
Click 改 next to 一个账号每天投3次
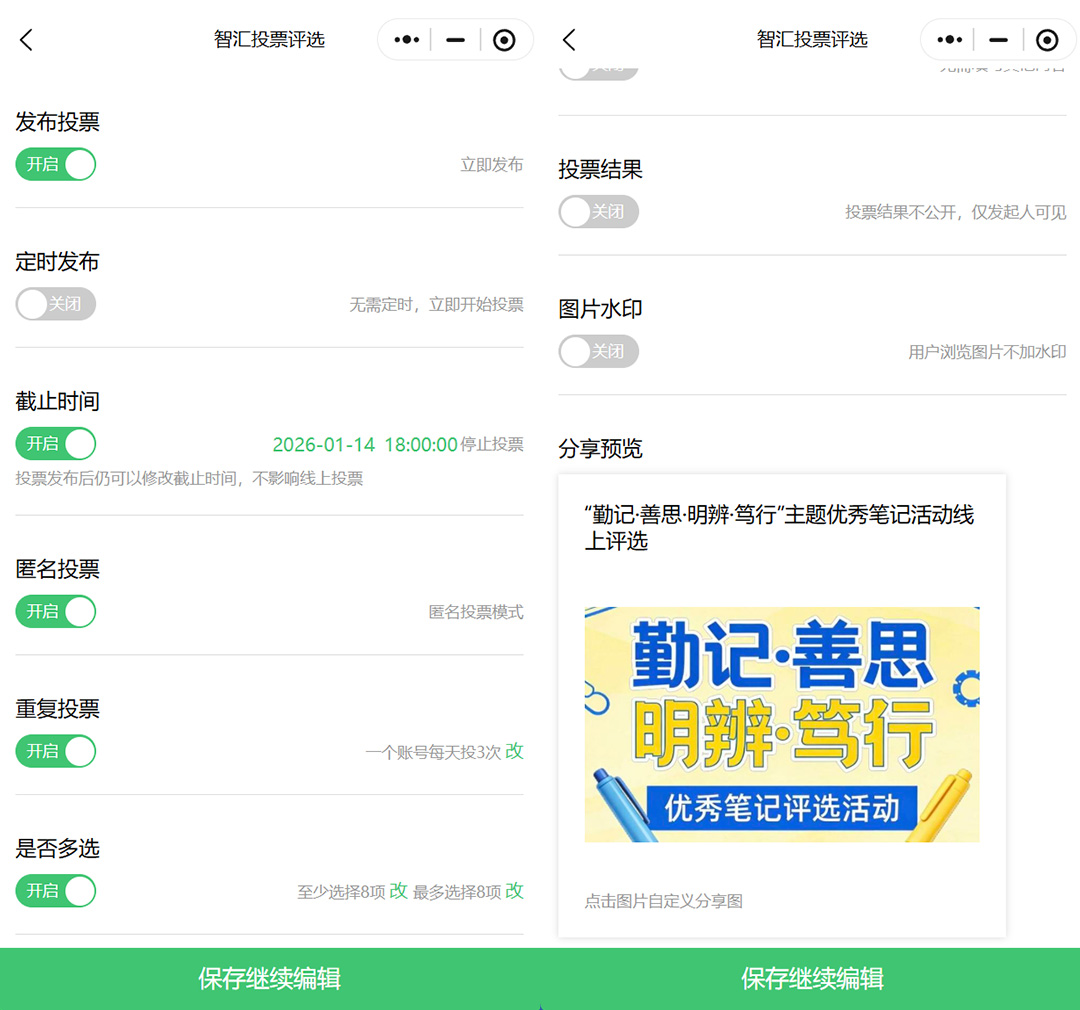coord(514,751)
